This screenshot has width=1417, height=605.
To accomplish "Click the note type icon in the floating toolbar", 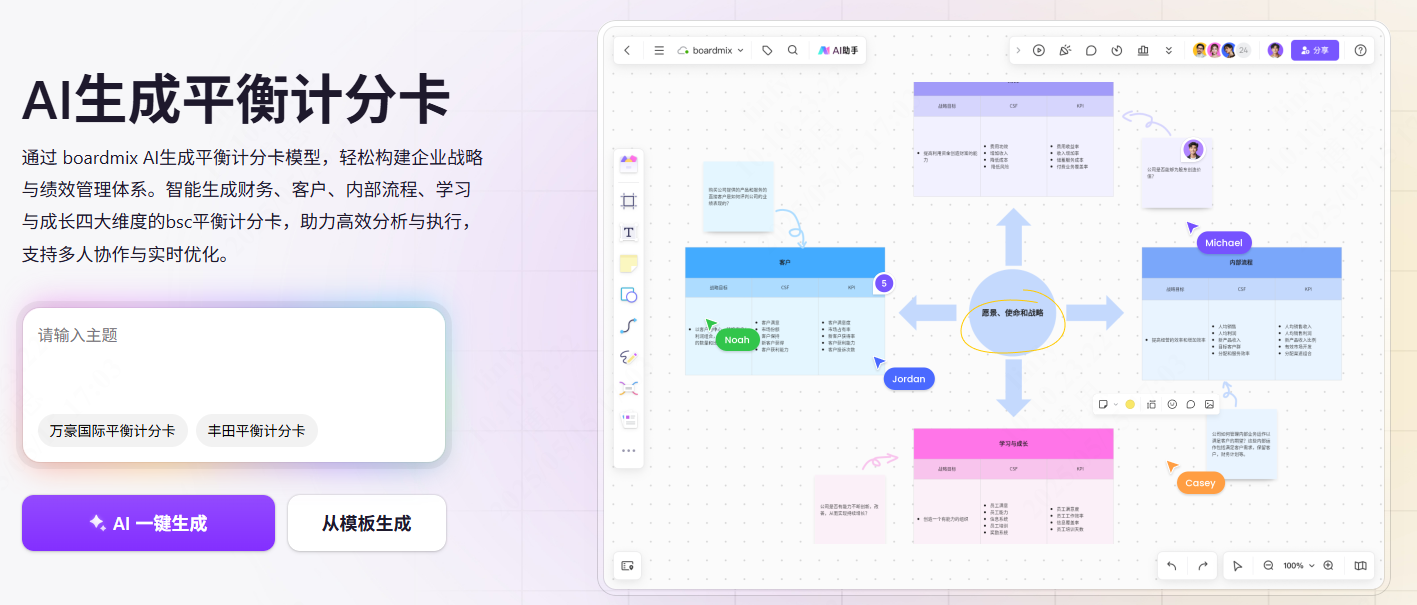I will pos(1103,404).
